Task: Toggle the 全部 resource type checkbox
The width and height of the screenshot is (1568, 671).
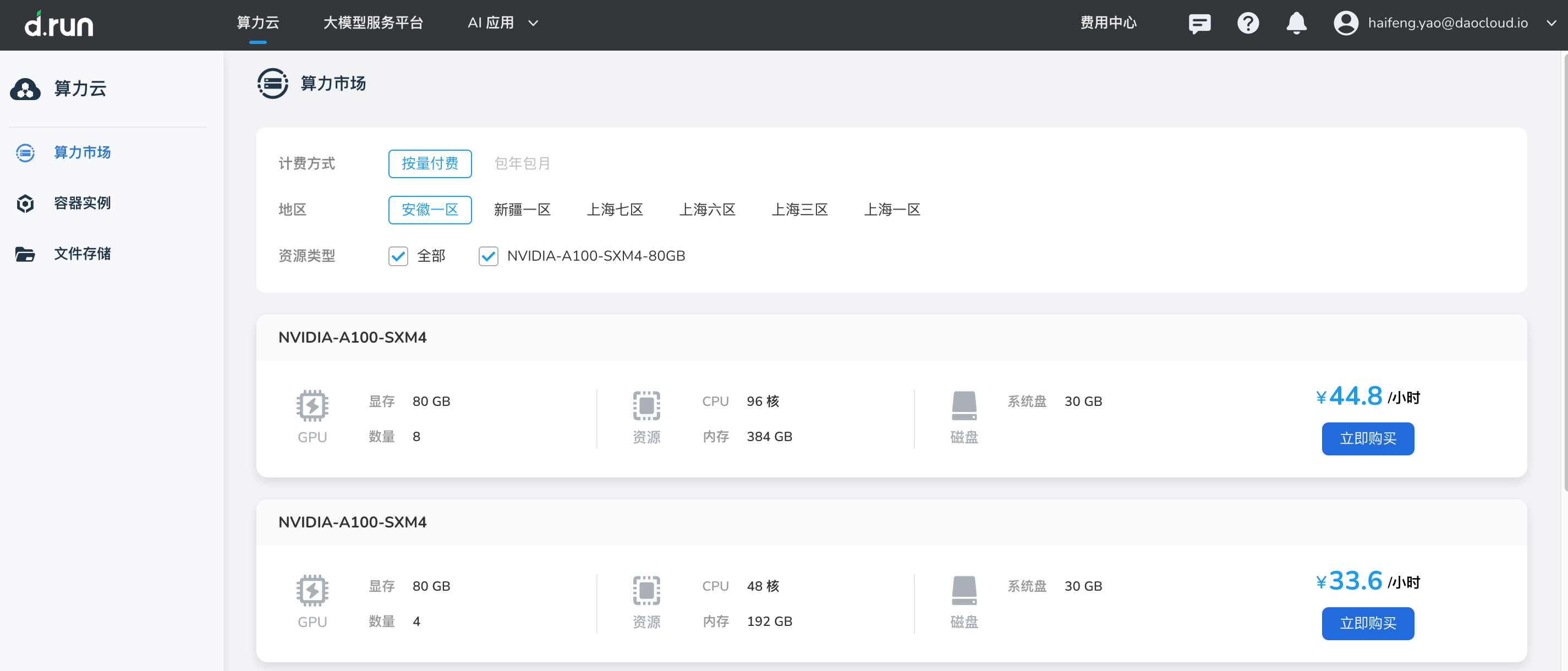Action: point(398,256)
